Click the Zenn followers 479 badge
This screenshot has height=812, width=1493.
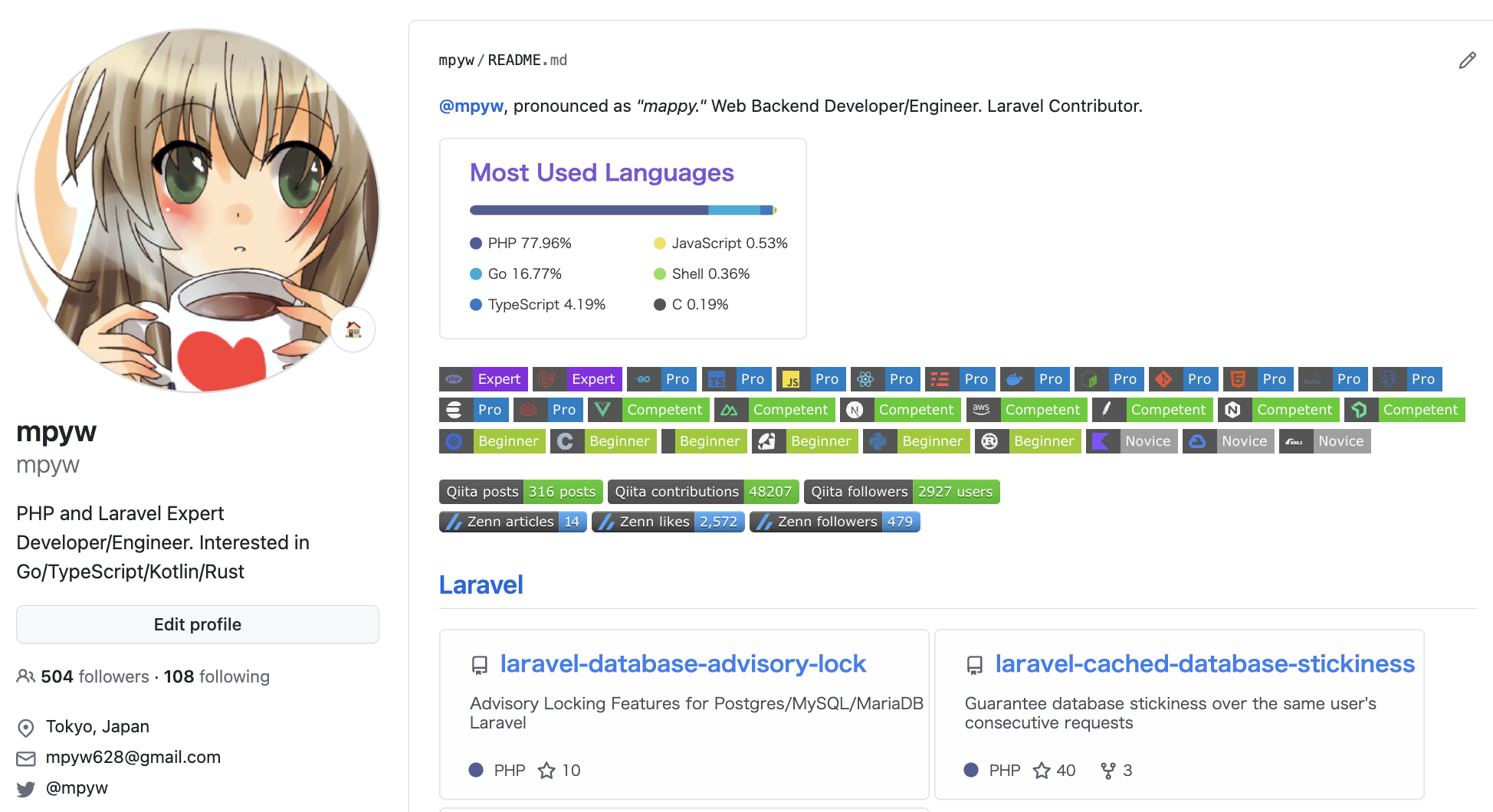835,522
